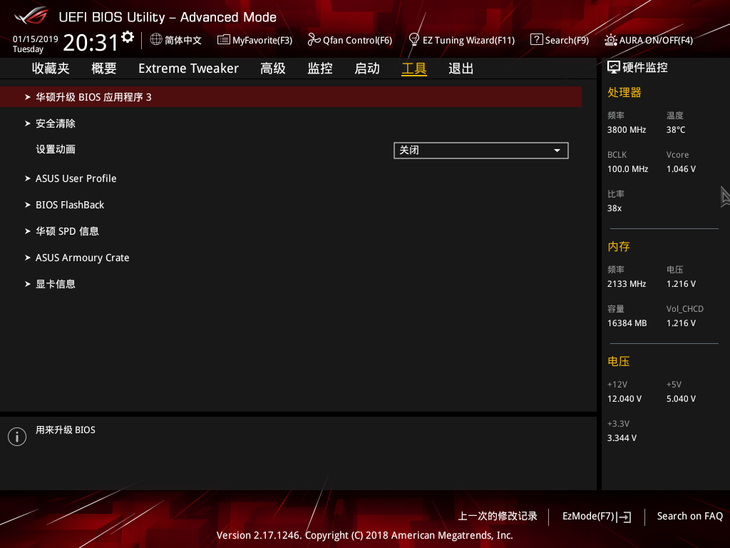Switch to the 启动 tab
This screenshot has width=730, height=548.
[367, 68]
